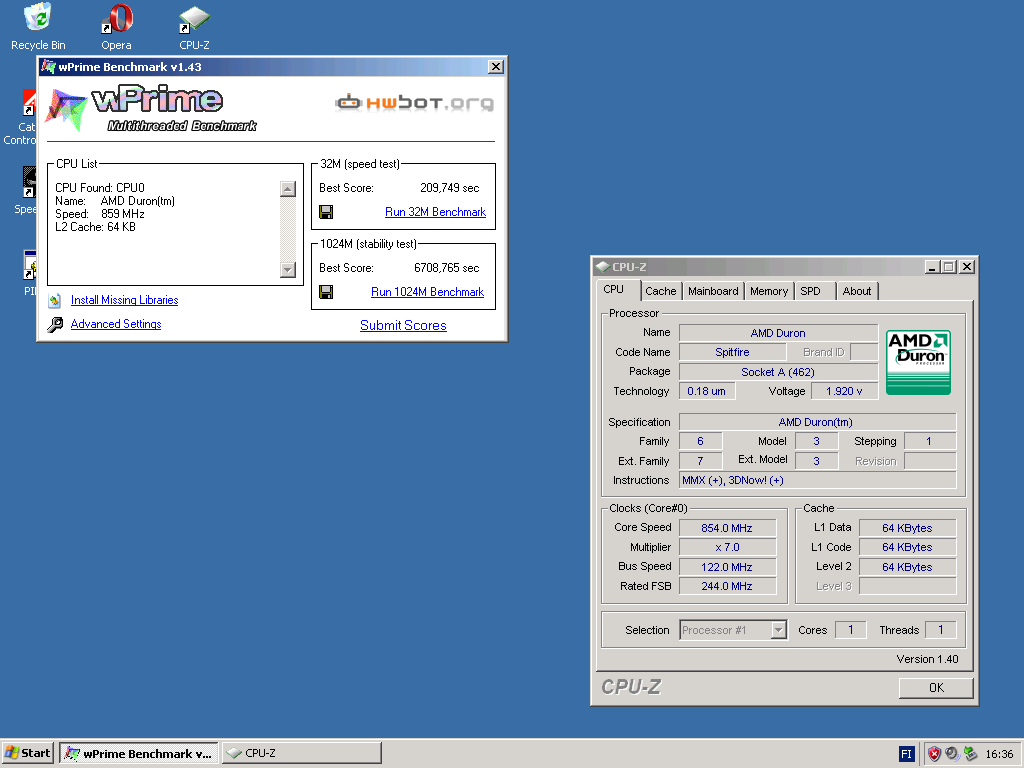
Task: Click Submit Scores link
Action: [x=403, y=325]
